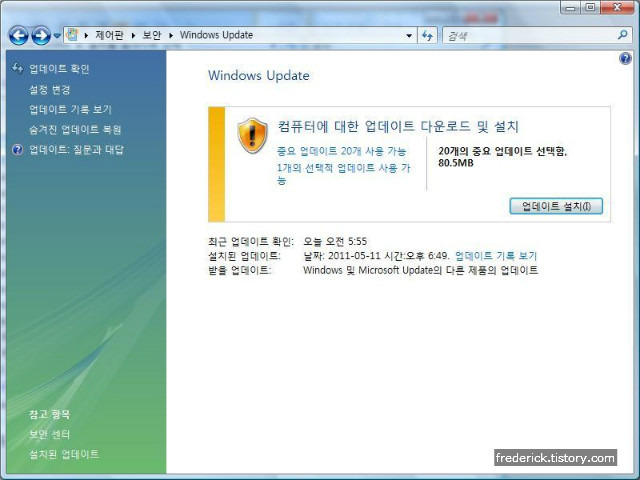Expand the arrow before 제어판 breadcrumb
This screenshot has height=480, width=640.
click(86, 36)
